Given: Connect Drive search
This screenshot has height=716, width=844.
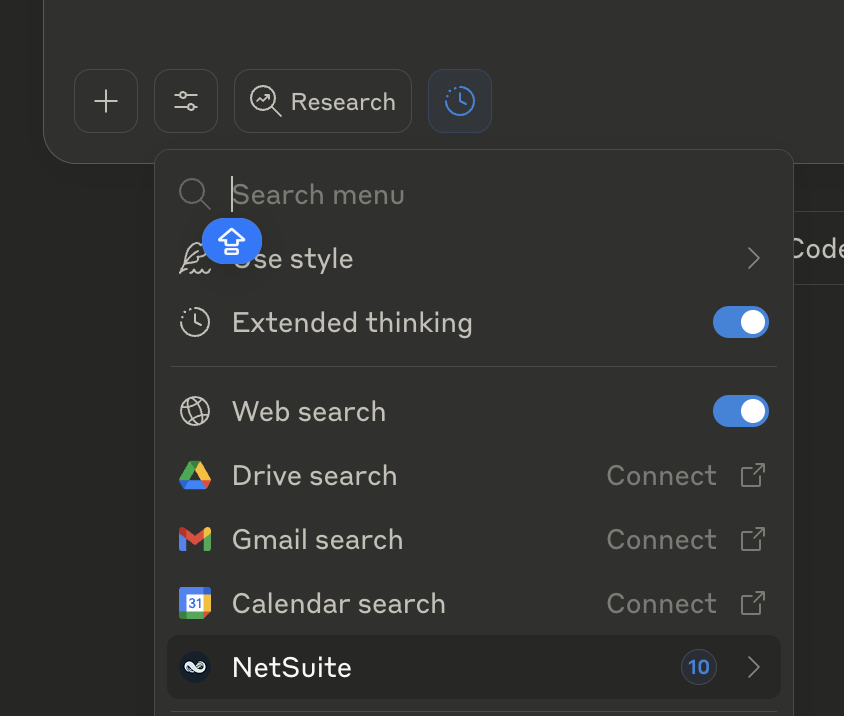Looking at the screenshot, I should click(x=662, y=476).
